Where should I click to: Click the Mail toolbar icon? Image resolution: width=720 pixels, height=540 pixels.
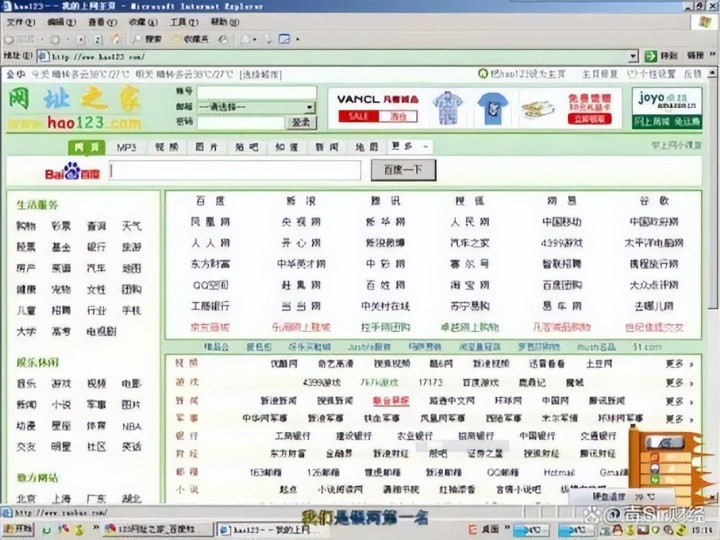pos(245,39)
